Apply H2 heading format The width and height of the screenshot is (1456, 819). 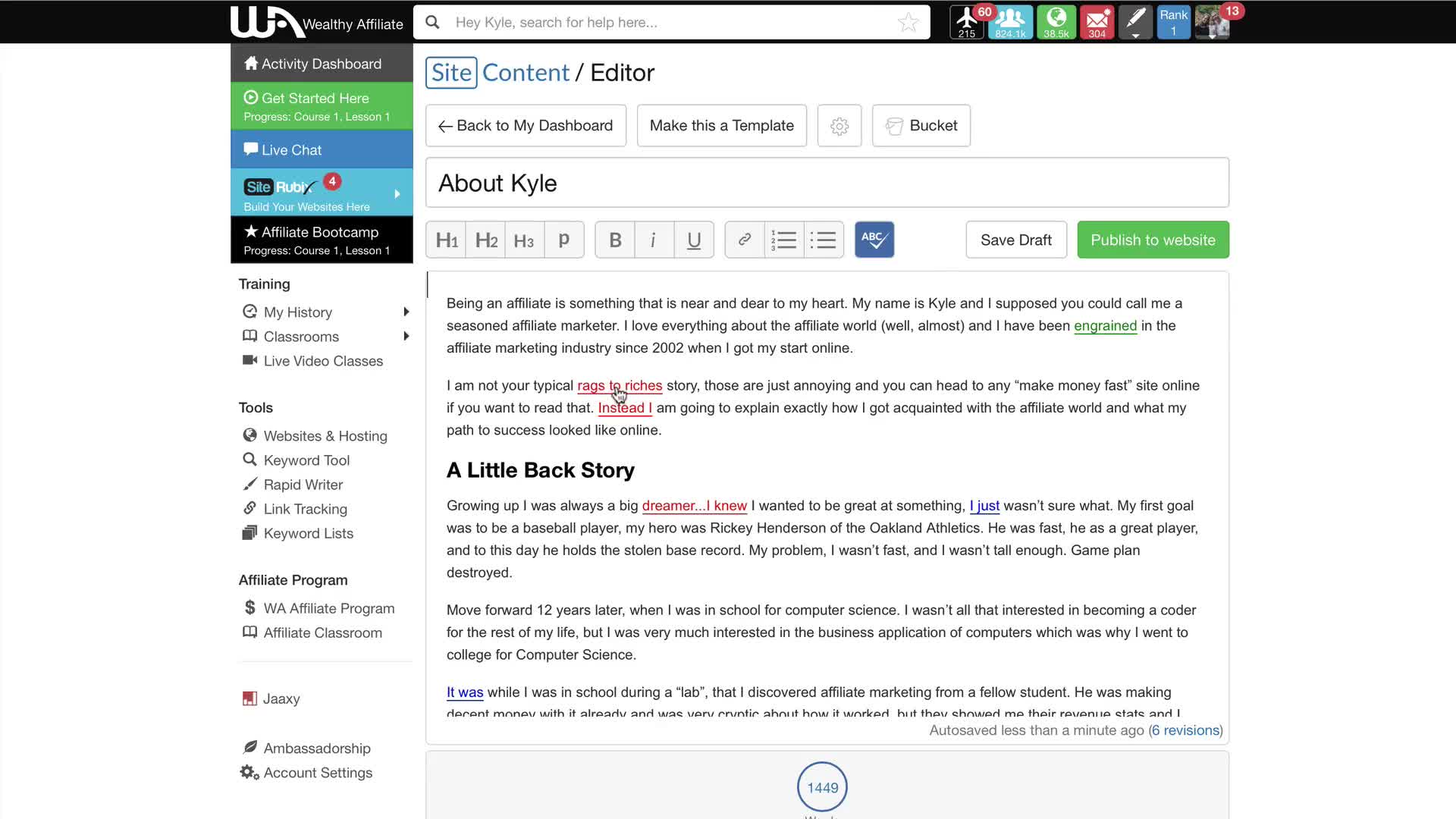(486, 240)
